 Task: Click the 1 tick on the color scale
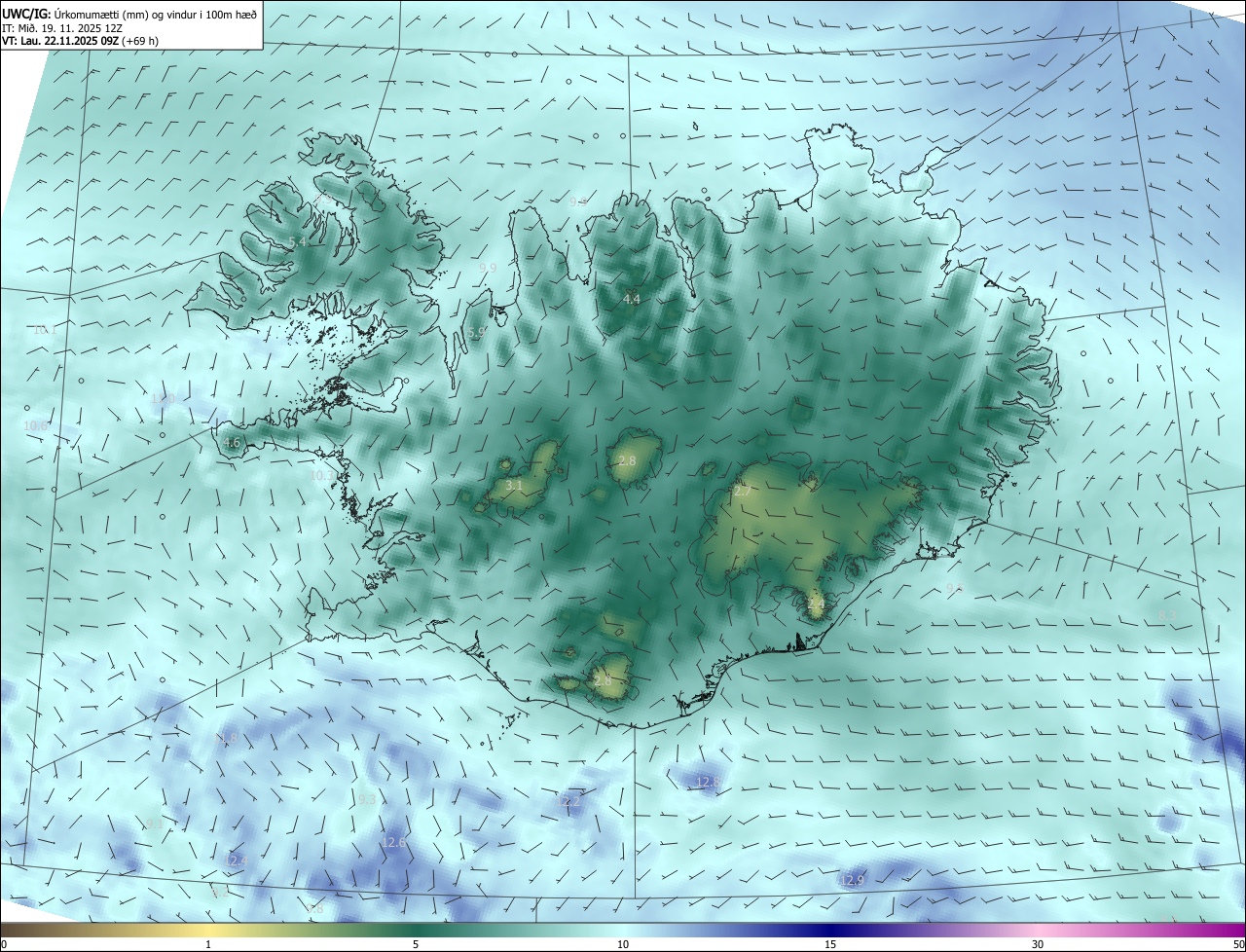(208, 944)
